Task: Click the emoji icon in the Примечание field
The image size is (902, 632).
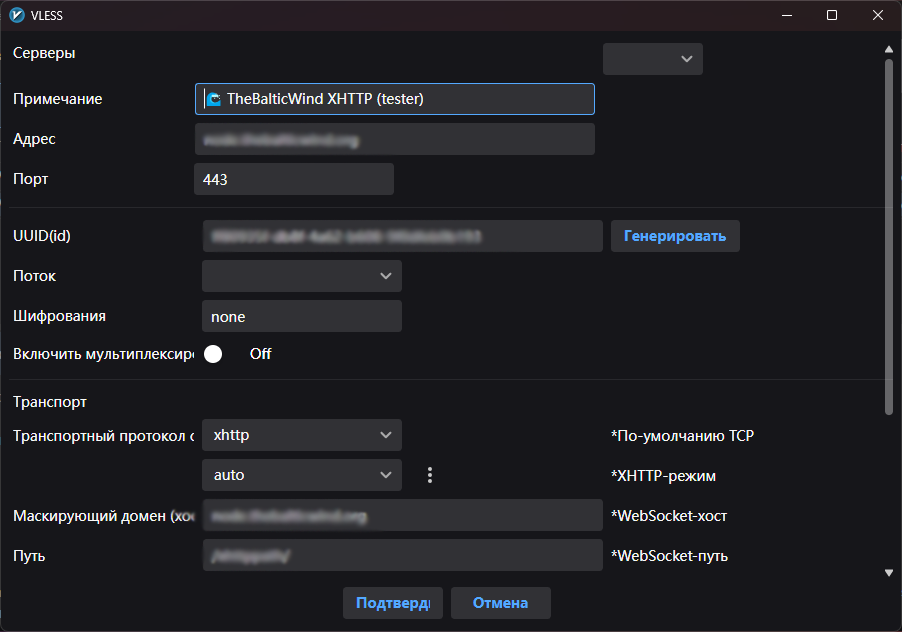Action: click(x=212, y=99)
